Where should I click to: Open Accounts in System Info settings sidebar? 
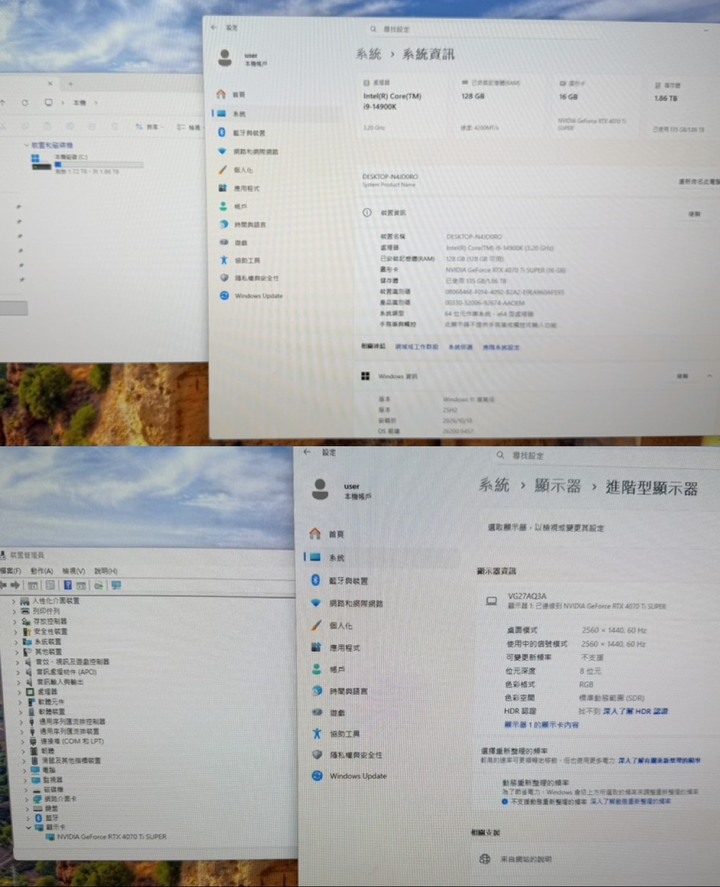[x=234, y=206]
